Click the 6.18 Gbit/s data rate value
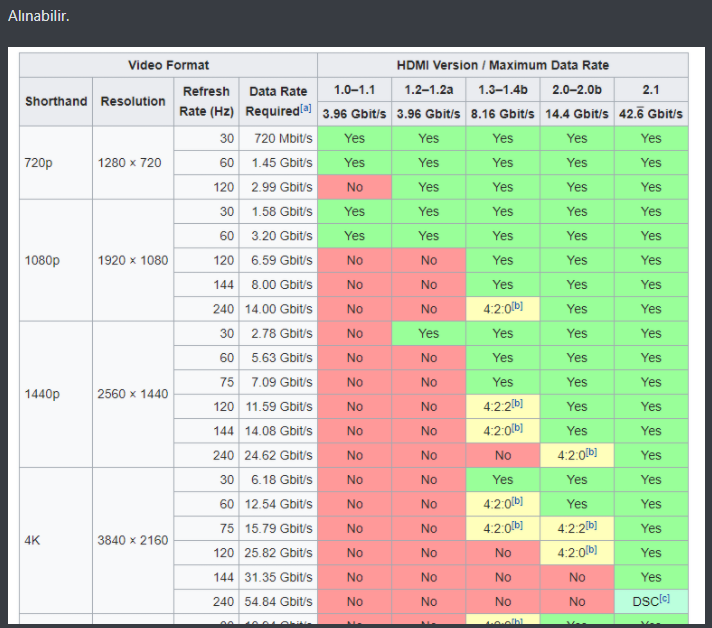 282,480
